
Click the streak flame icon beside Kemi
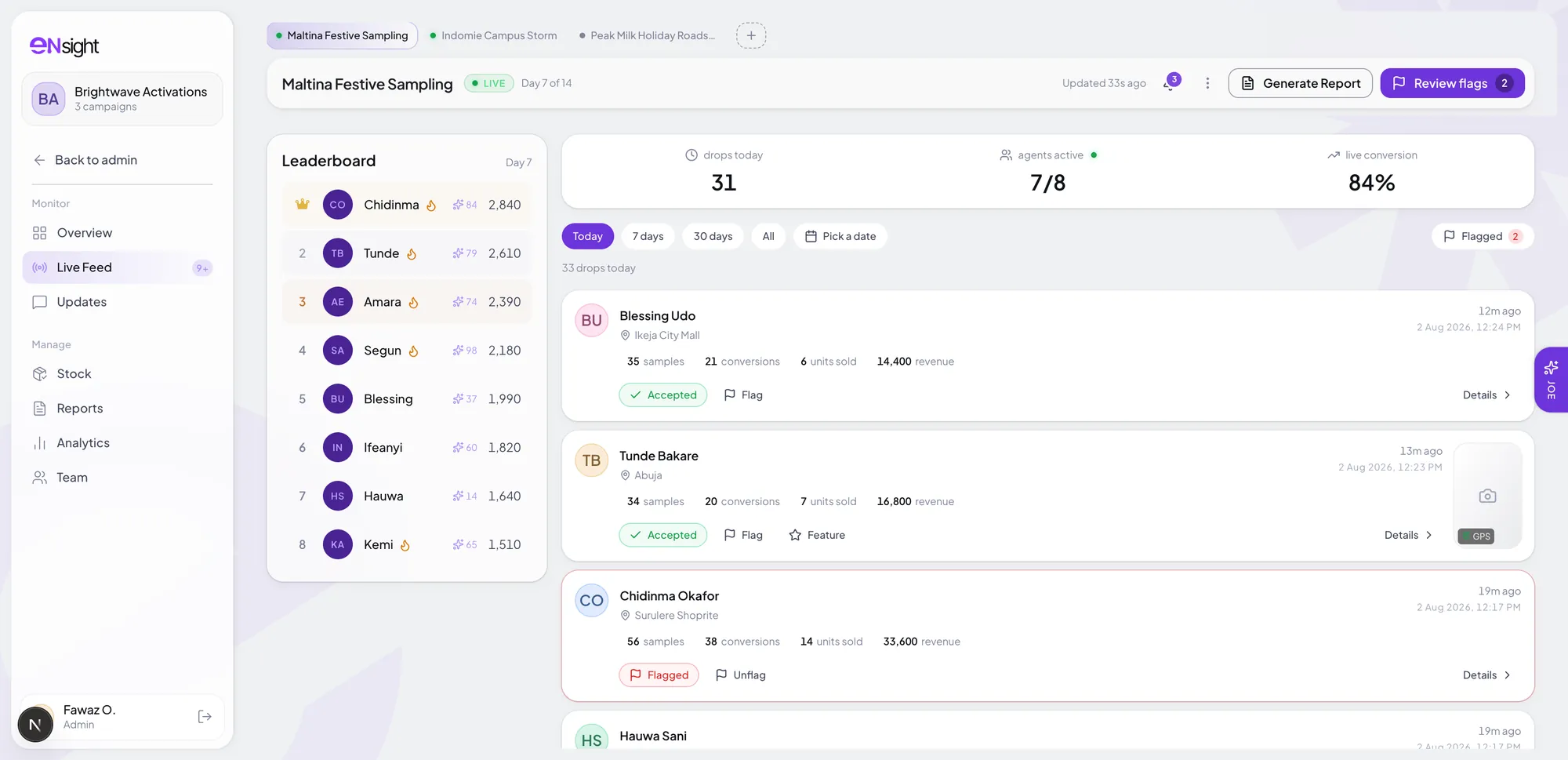click(x=405, y=545)
